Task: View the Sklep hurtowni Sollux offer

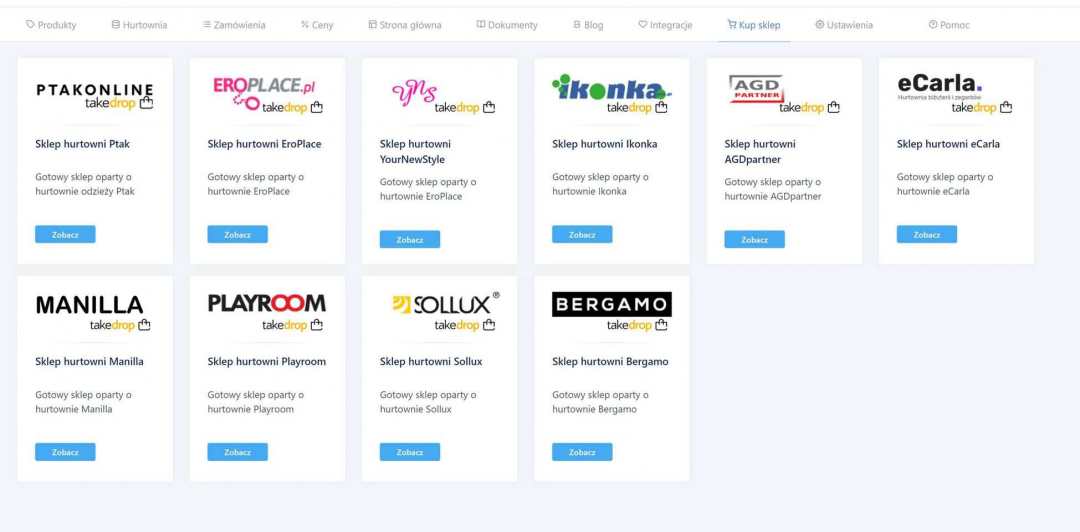Action: tap(410, 452)
